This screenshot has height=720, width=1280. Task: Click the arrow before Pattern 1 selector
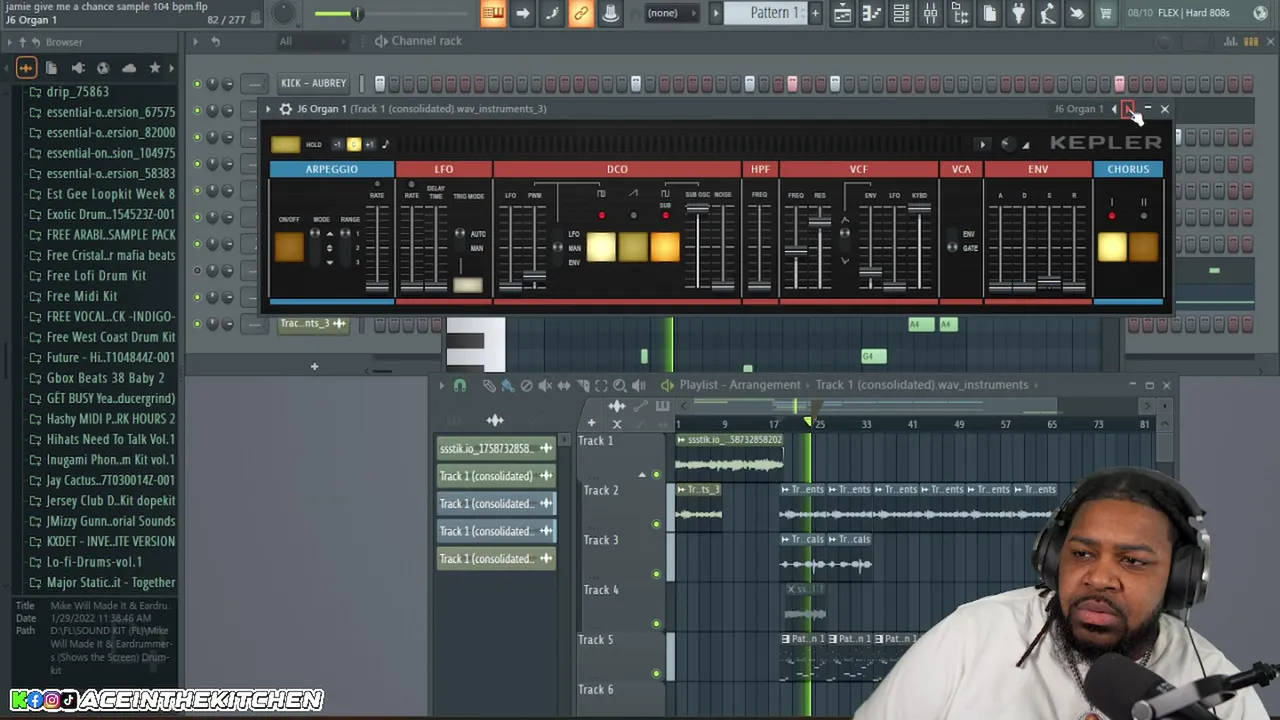(x=716, y=13)
